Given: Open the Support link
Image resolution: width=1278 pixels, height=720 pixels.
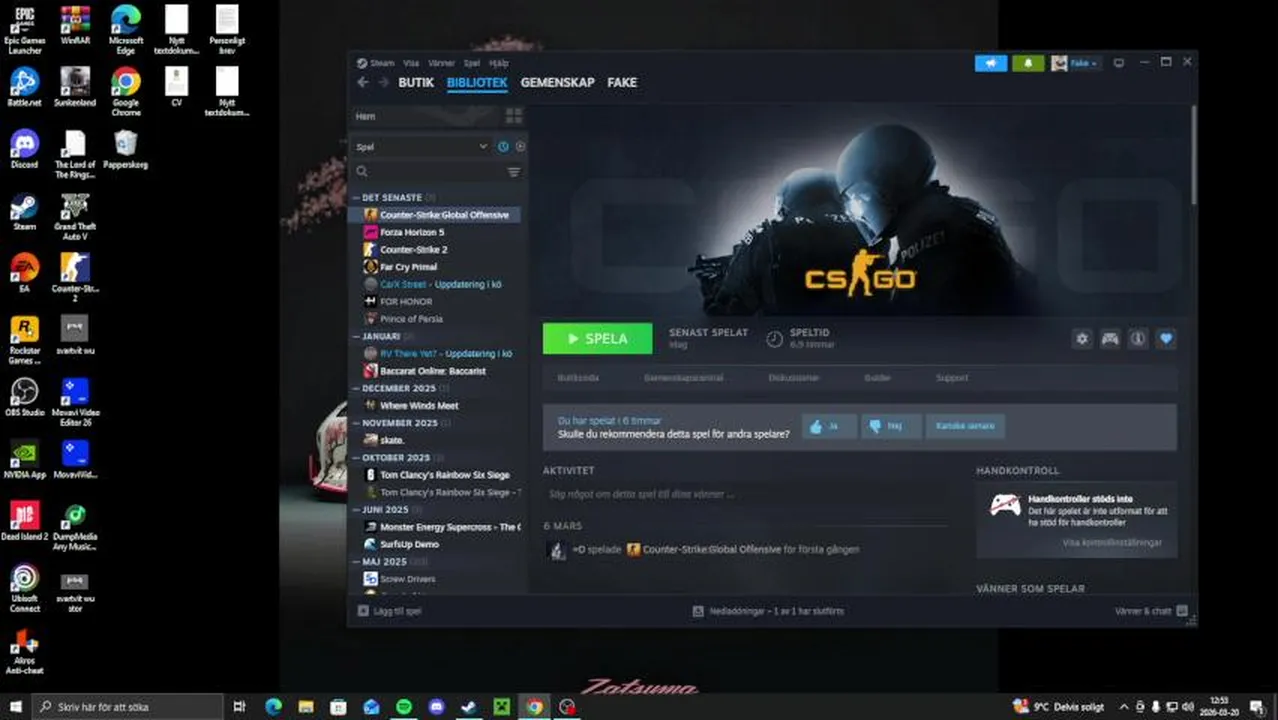Looking at the screenshot, I should [952, 378].
